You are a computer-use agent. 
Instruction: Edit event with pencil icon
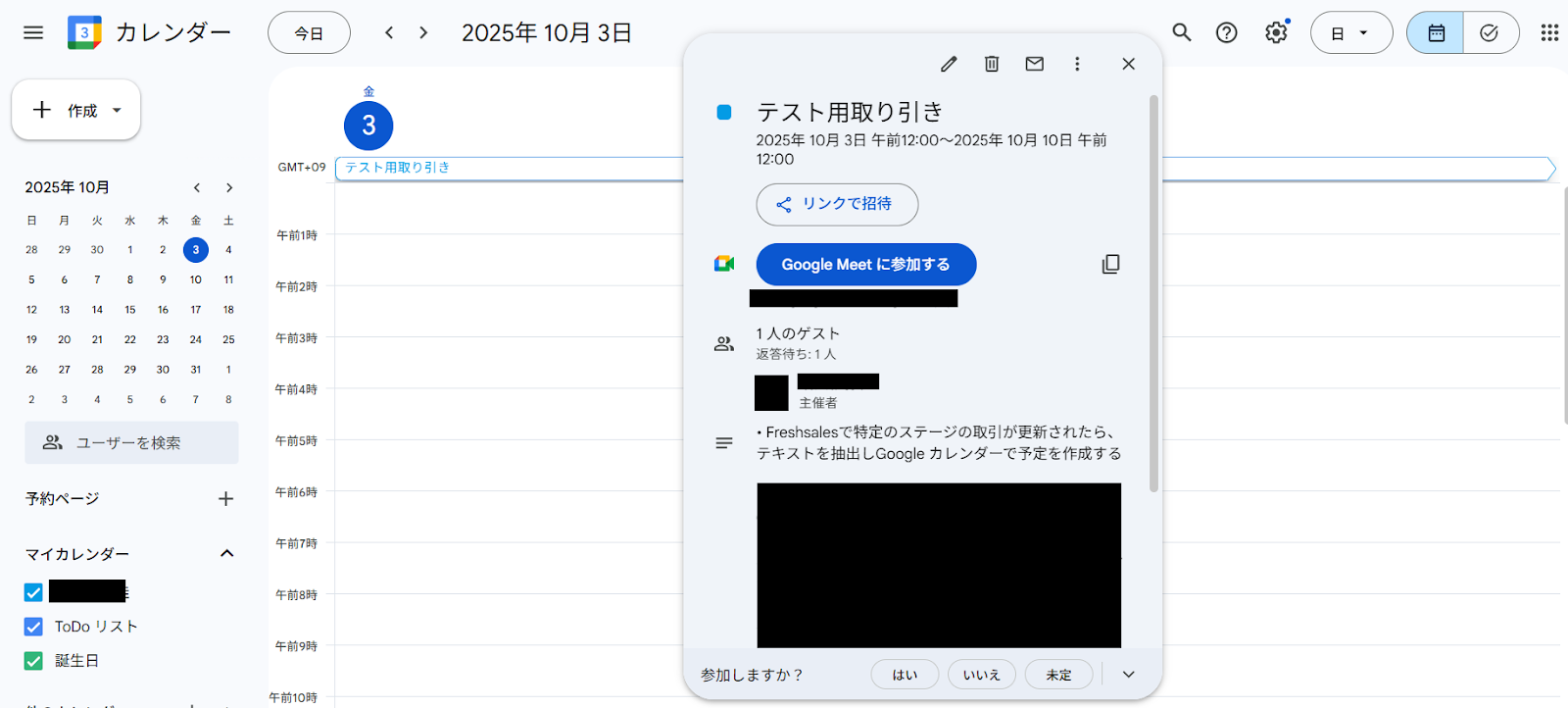949,64
